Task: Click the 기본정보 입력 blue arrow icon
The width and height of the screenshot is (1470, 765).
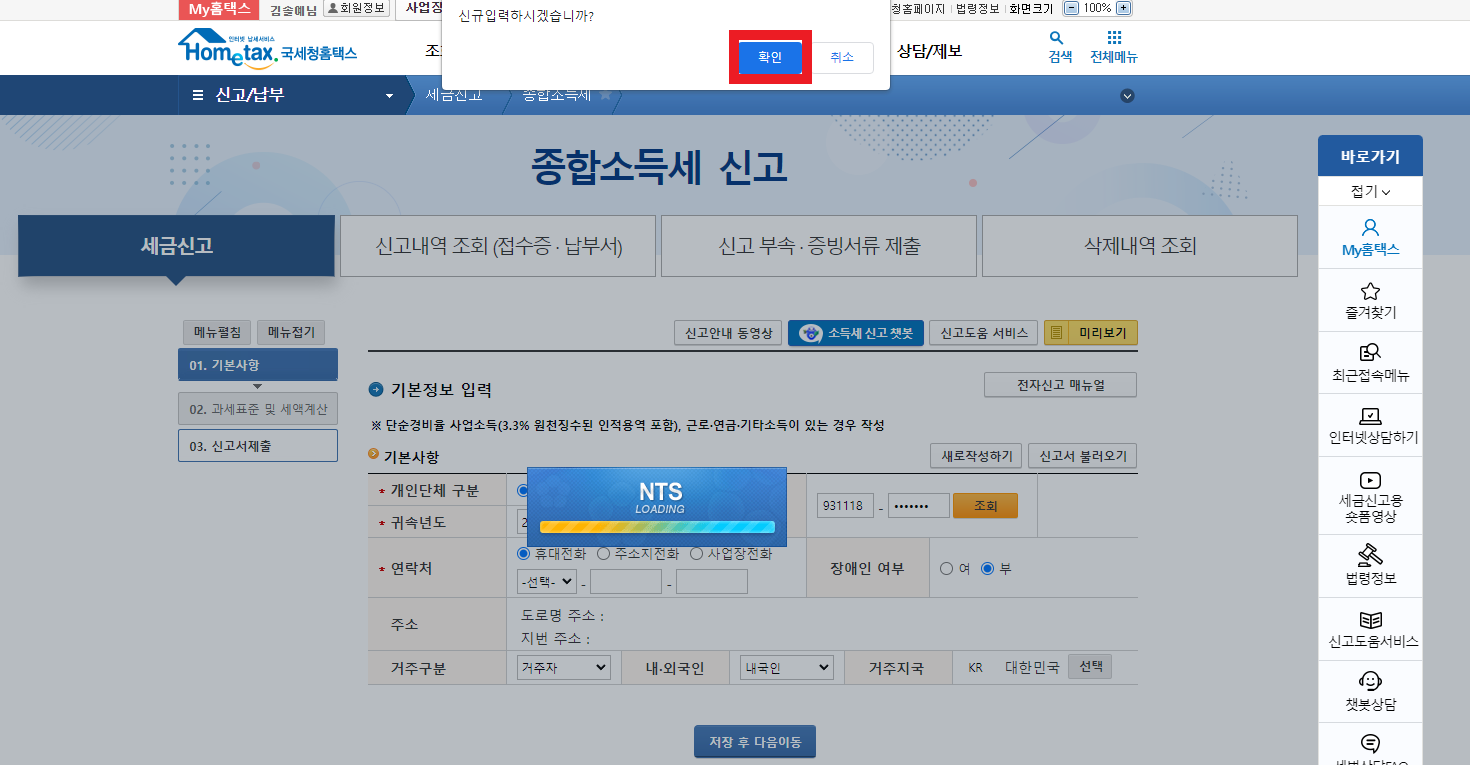Action: click(x=376, y=390)
